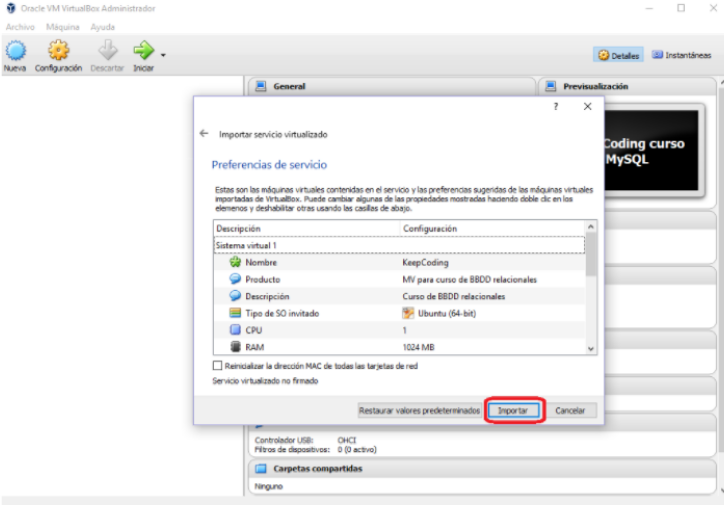Toggle Reinicializar la dirección MAC checkbox
The width and height of the screenshot is (724, 505).
click(217, 366)
